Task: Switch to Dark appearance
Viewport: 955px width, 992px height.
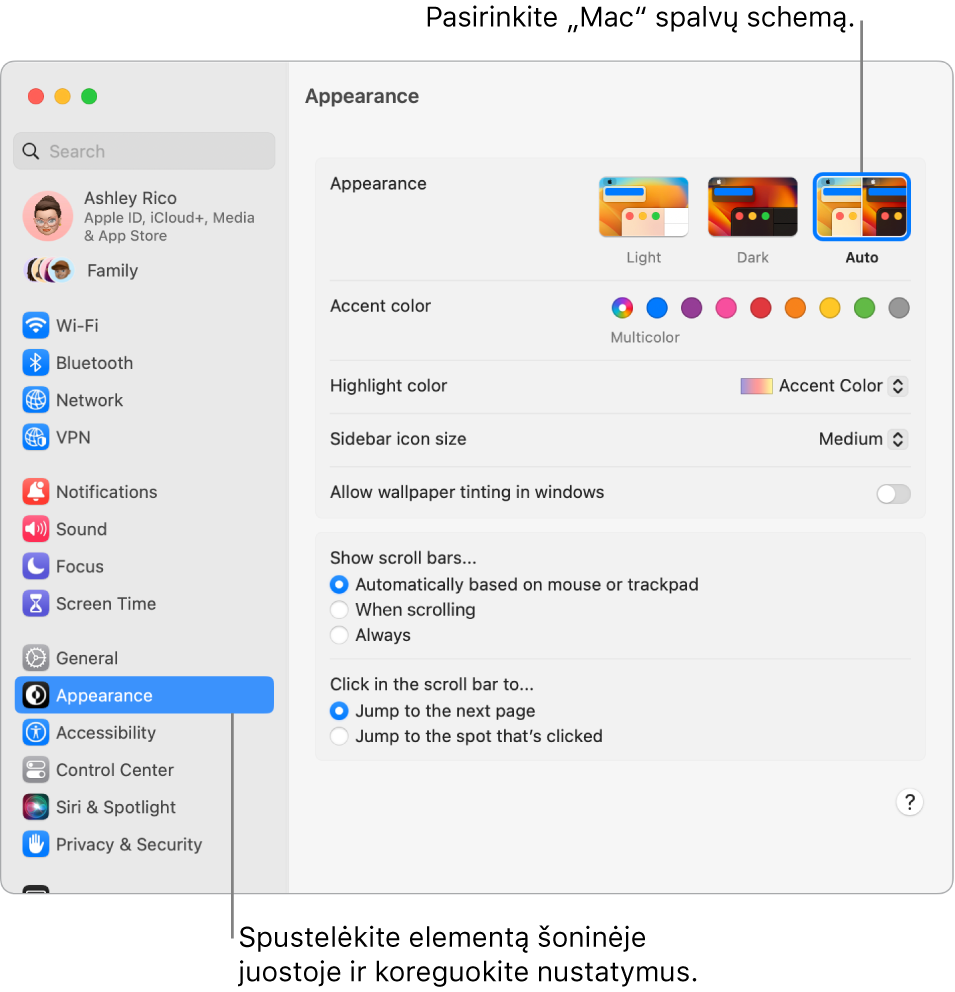Action: pyautogui.click(x=752, y=206)
